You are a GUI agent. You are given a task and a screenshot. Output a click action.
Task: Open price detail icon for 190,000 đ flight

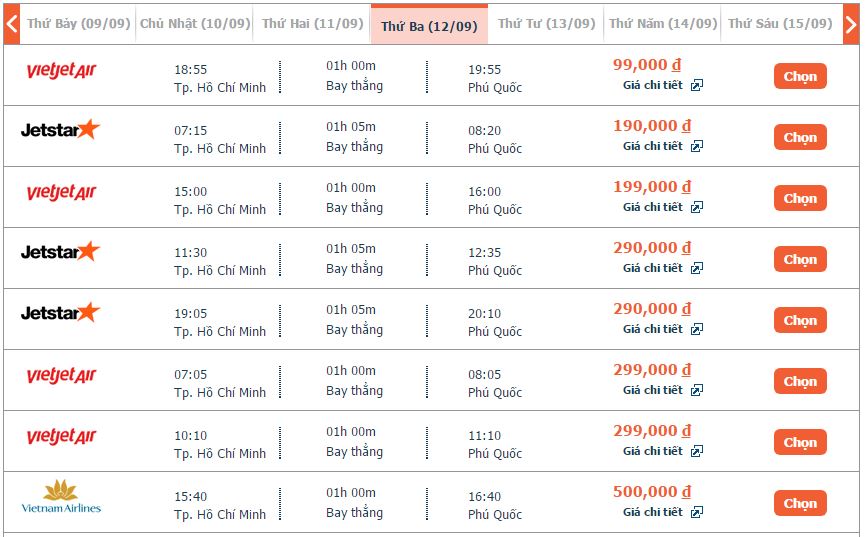tap(696, 146)
